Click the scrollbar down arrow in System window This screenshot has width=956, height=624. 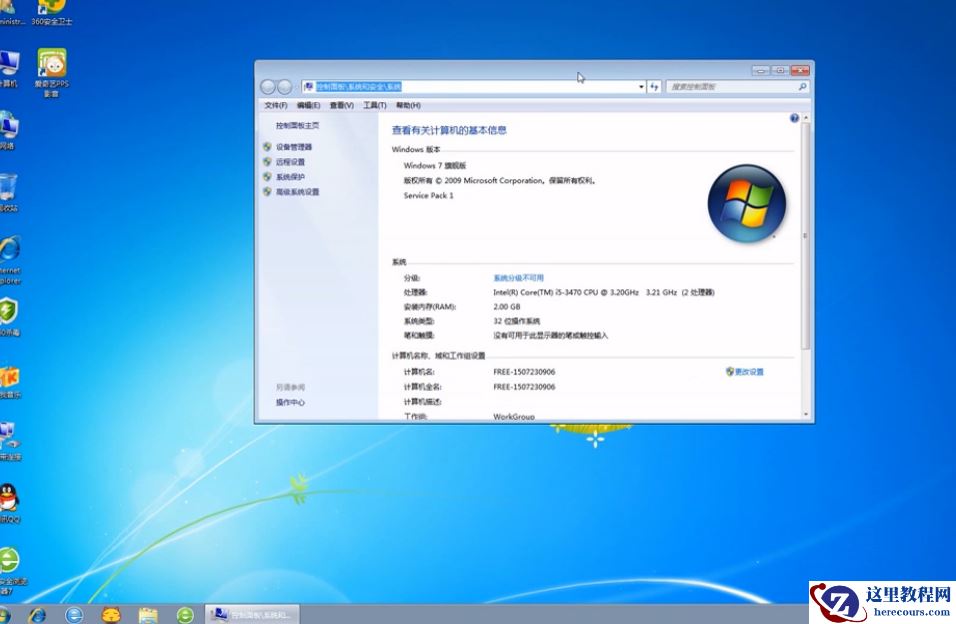[x=805, y=415]
